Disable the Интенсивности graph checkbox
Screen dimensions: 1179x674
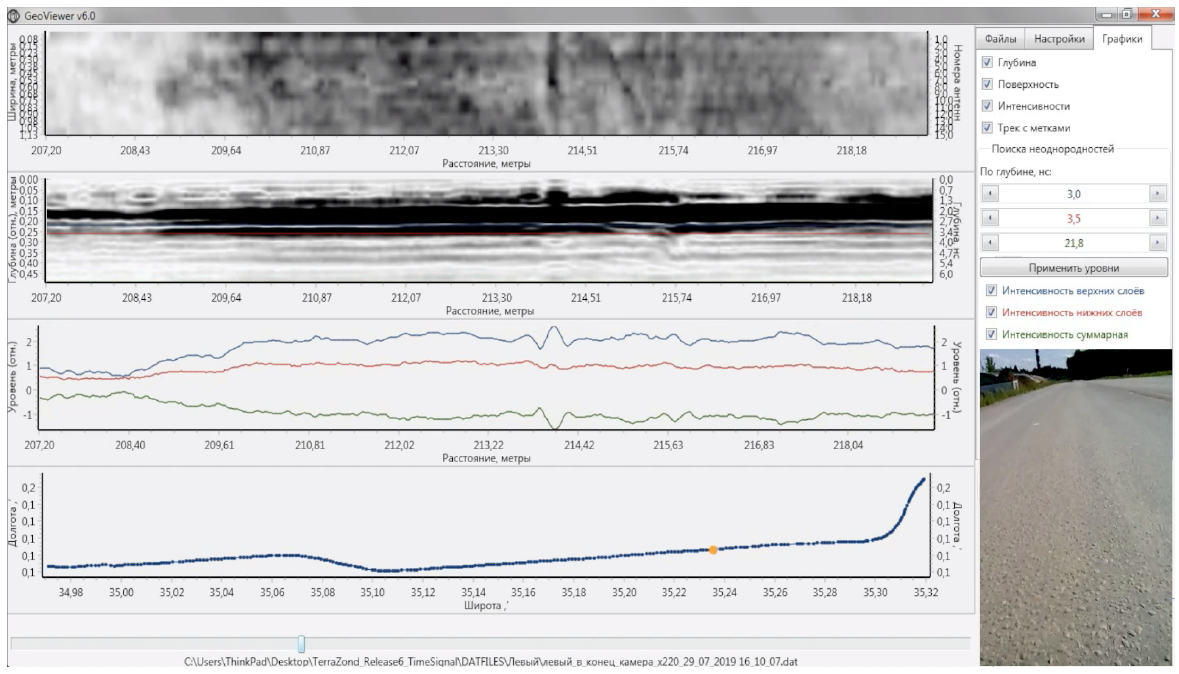[987, 106]
